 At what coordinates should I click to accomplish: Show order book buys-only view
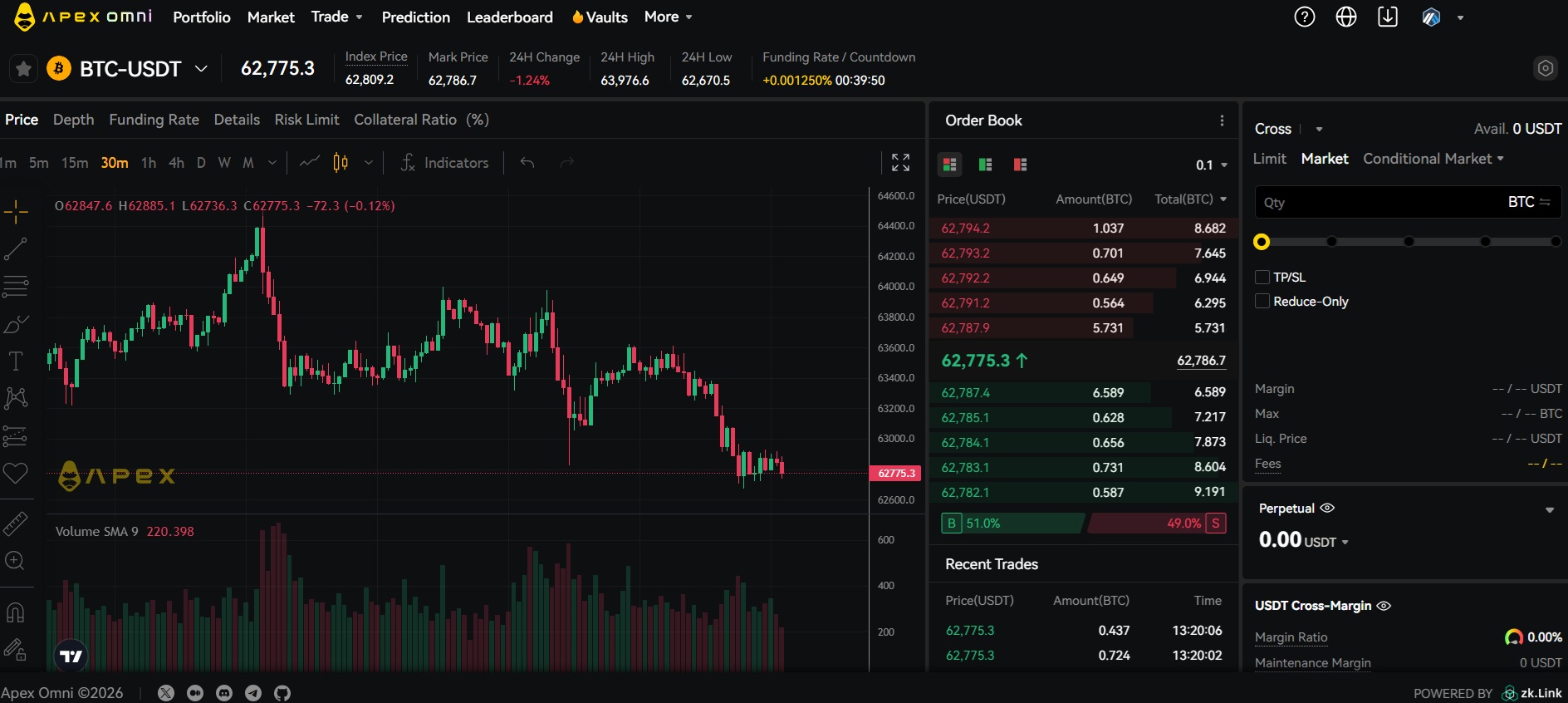(986, 165)
